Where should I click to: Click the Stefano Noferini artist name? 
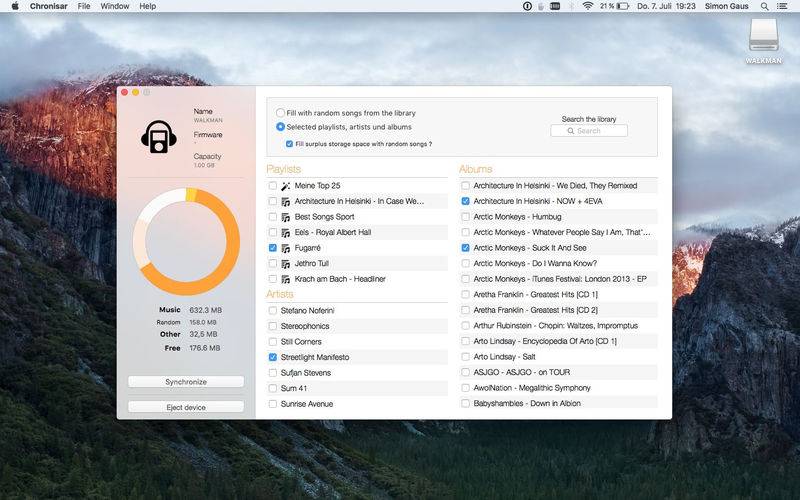307,311
